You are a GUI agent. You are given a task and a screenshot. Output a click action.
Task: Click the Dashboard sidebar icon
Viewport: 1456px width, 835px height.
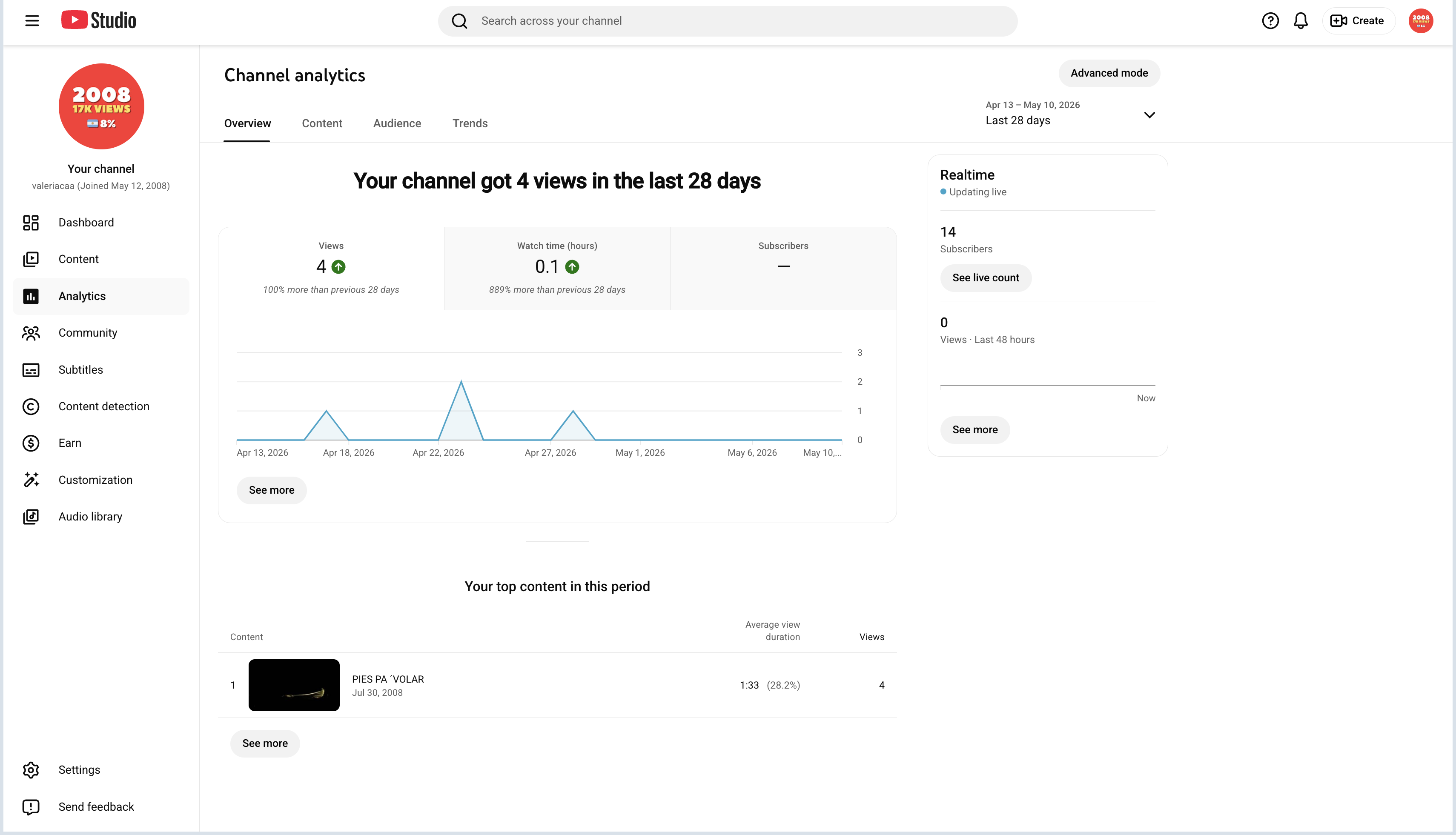pyautogui.click(x=31, y=223)
